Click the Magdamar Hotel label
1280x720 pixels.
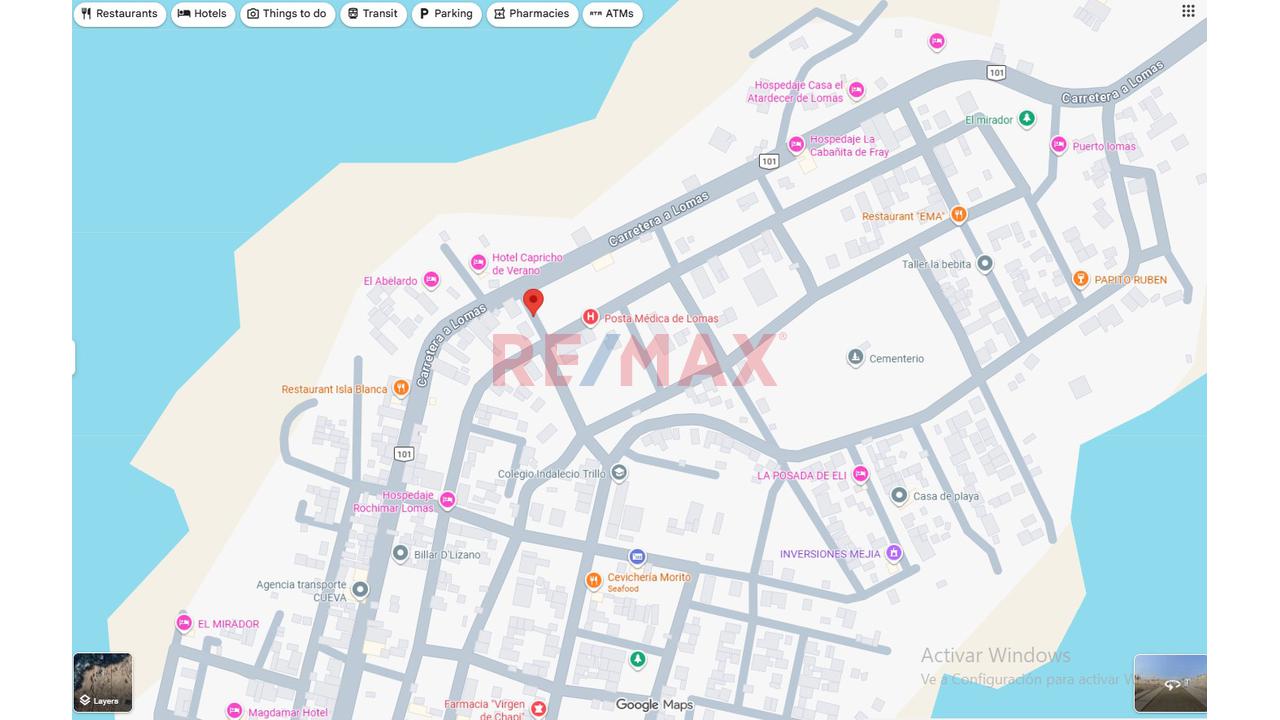click(288, 713)
